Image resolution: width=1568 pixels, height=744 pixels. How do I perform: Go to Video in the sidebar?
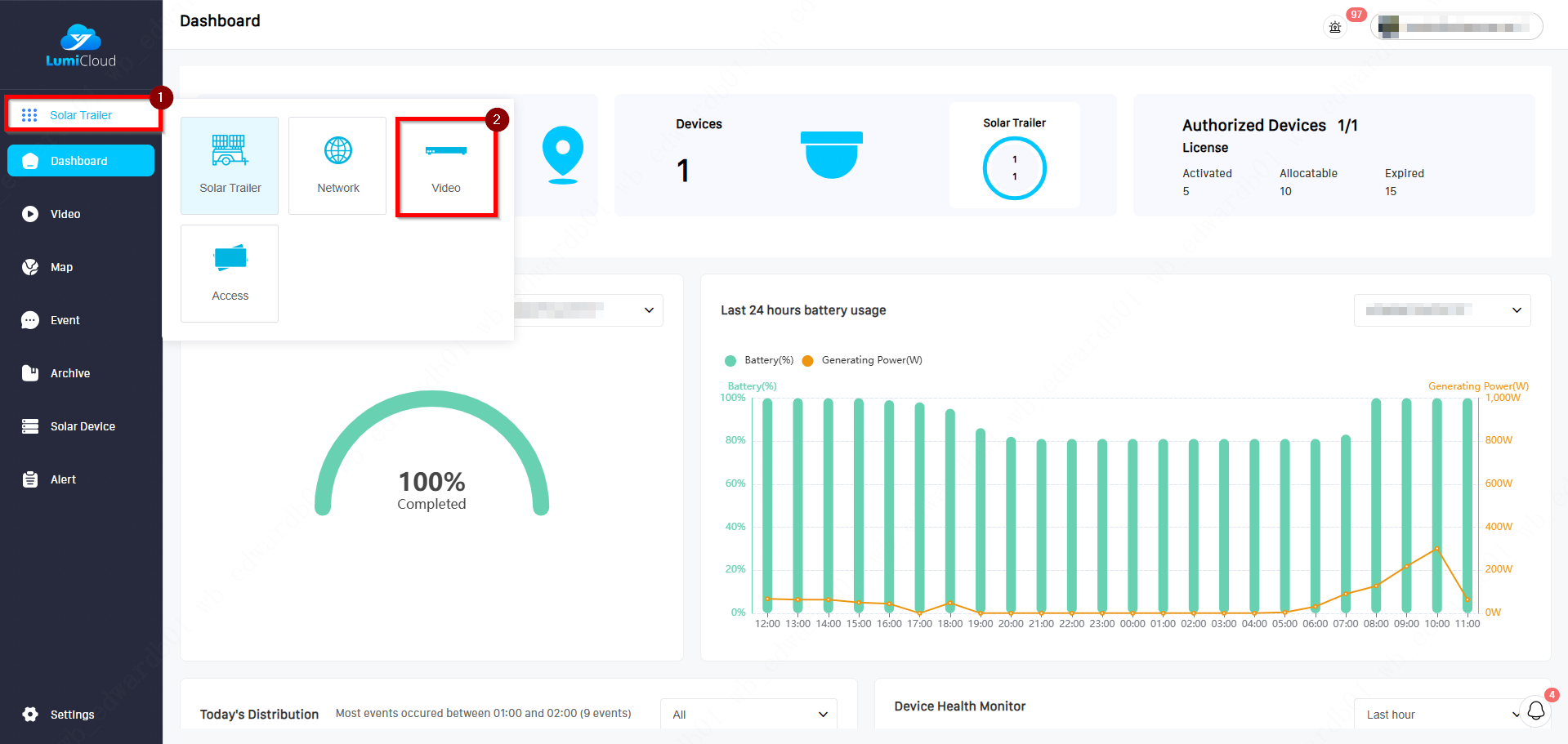tap(65, 214)
